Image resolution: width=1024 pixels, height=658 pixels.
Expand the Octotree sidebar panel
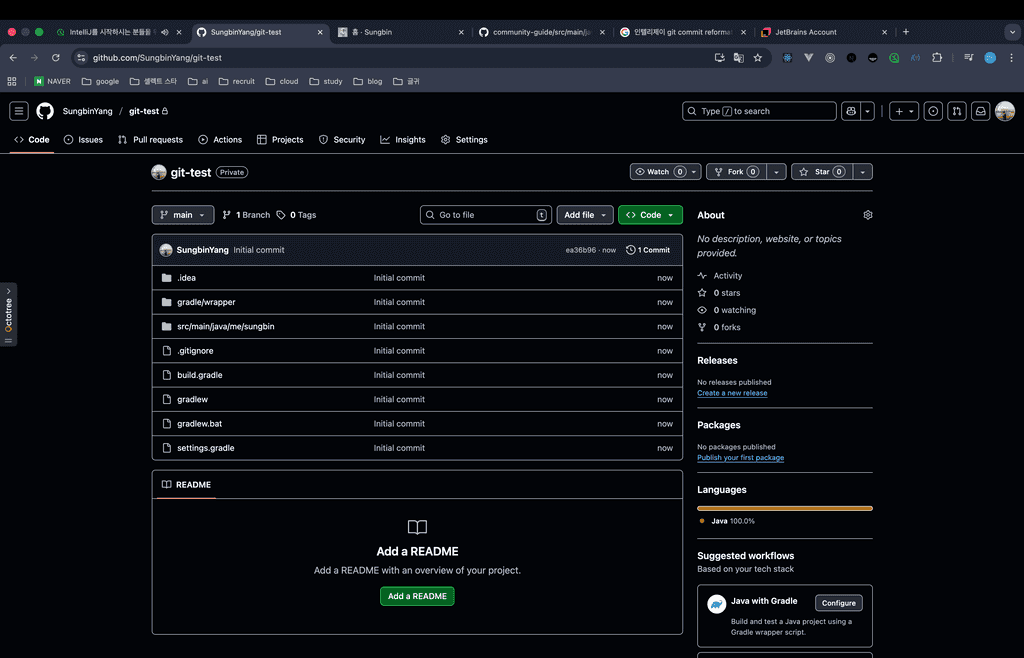click(x=9, y=314)
